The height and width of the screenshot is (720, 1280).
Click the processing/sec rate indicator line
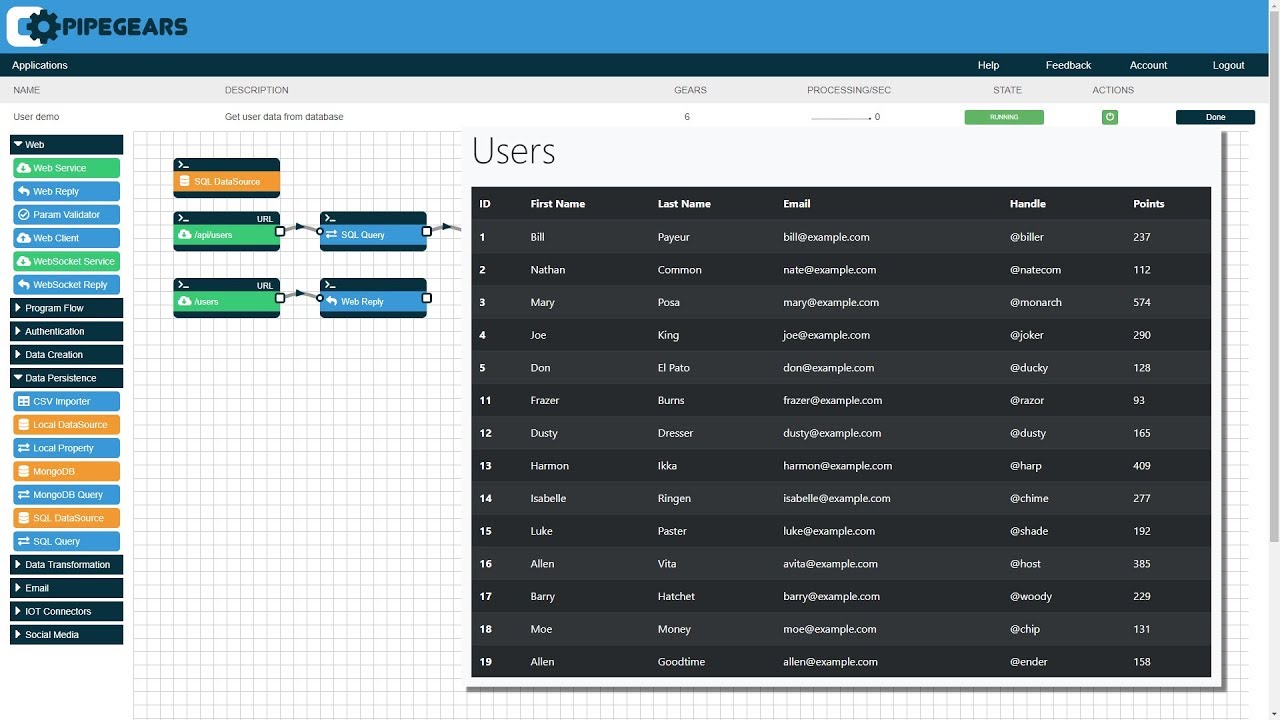click(x=841, y=118)
